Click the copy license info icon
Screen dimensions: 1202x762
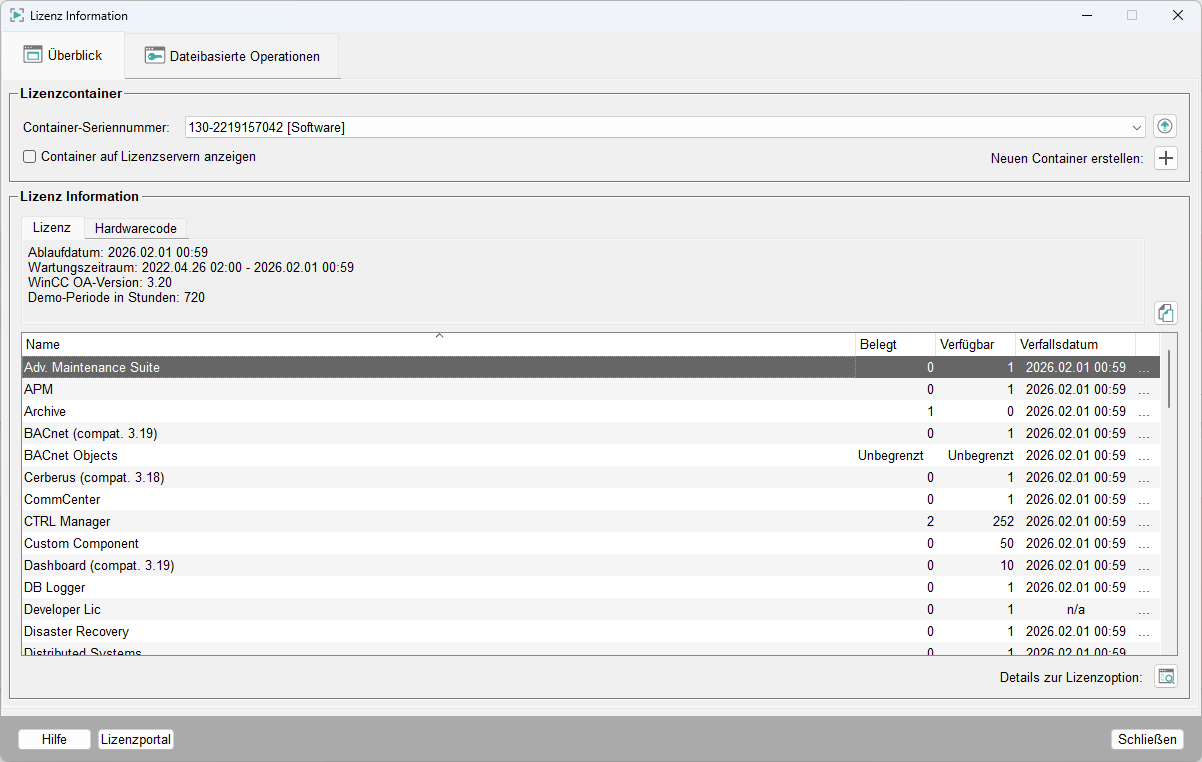pos(1165,313)
